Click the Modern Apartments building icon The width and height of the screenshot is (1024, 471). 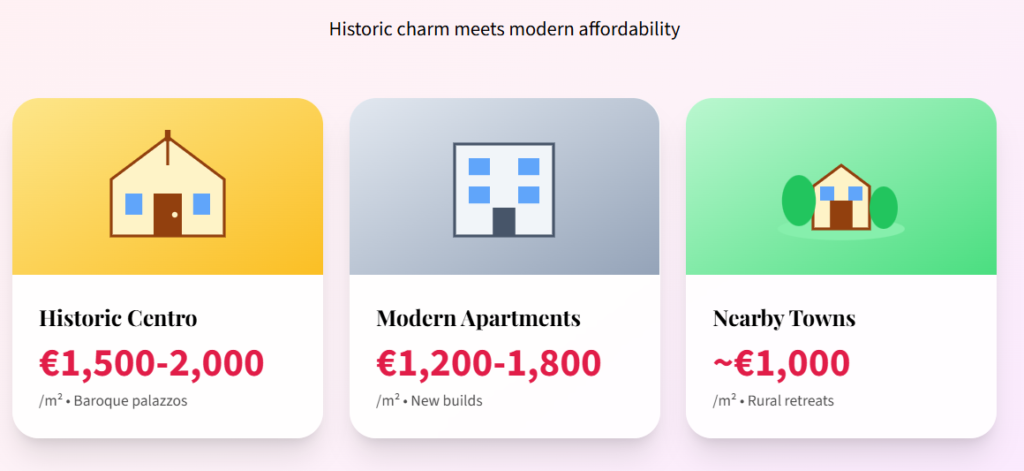[x=503, y=189]
